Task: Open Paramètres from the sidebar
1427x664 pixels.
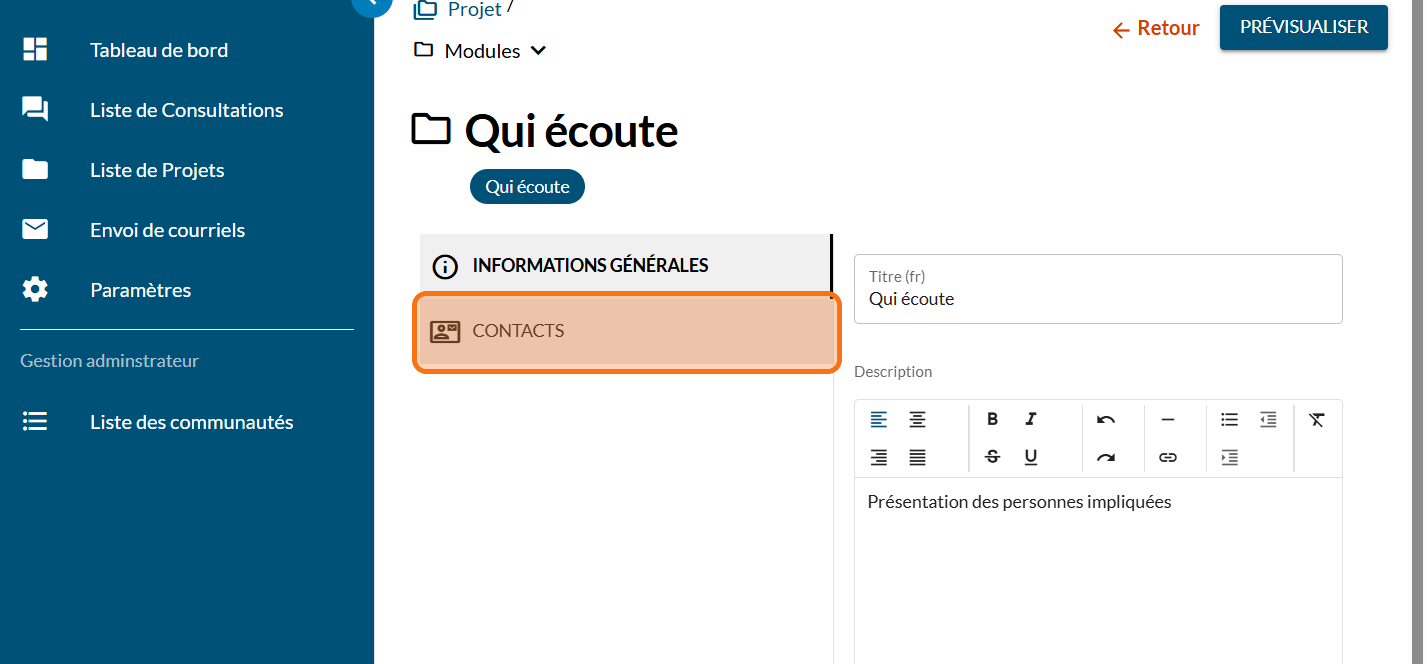Action: coord(140,290)
